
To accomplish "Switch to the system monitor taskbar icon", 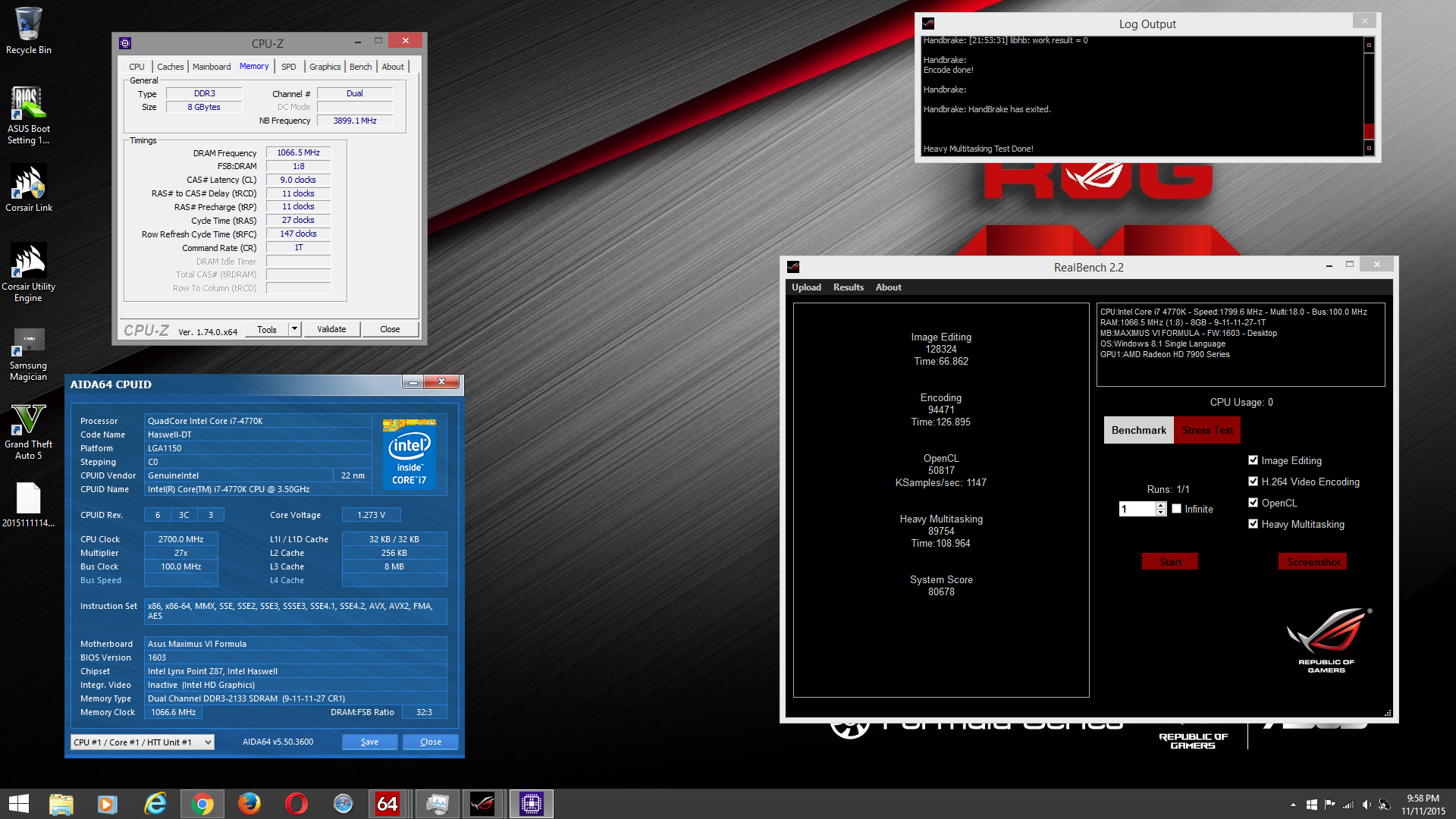I will [438, 804].
